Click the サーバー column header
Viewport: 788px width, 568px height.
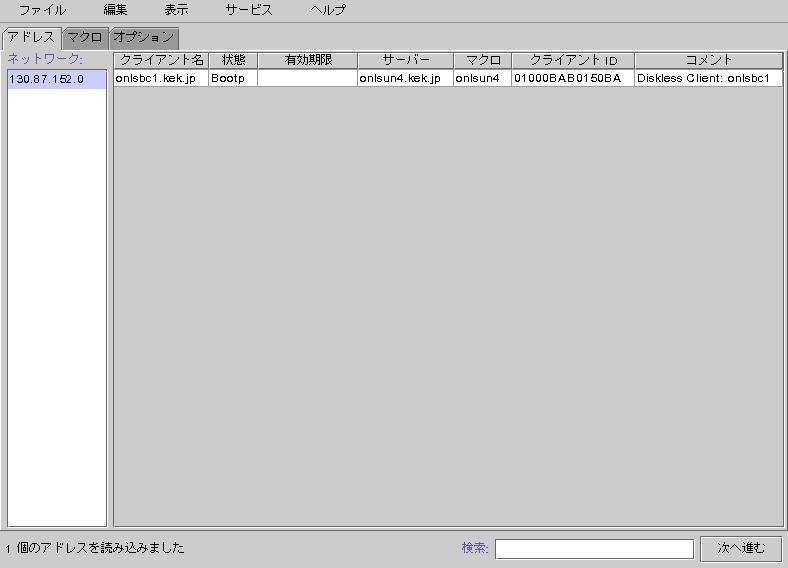(406, 61)
